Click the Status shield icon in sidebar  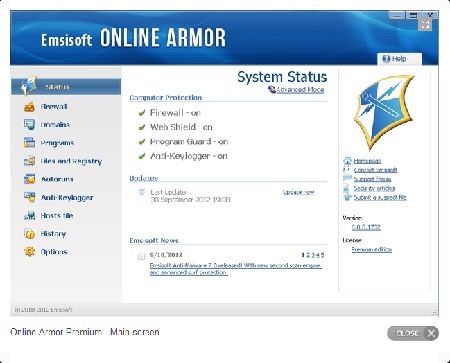(29, 86)
